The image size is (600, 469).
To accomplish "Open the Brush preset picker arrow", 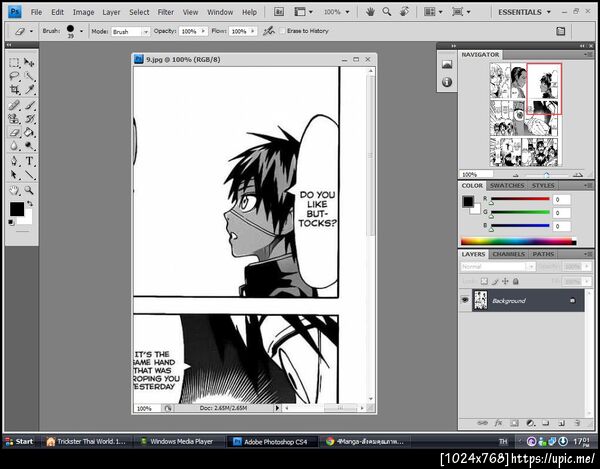I will (81, 31).
